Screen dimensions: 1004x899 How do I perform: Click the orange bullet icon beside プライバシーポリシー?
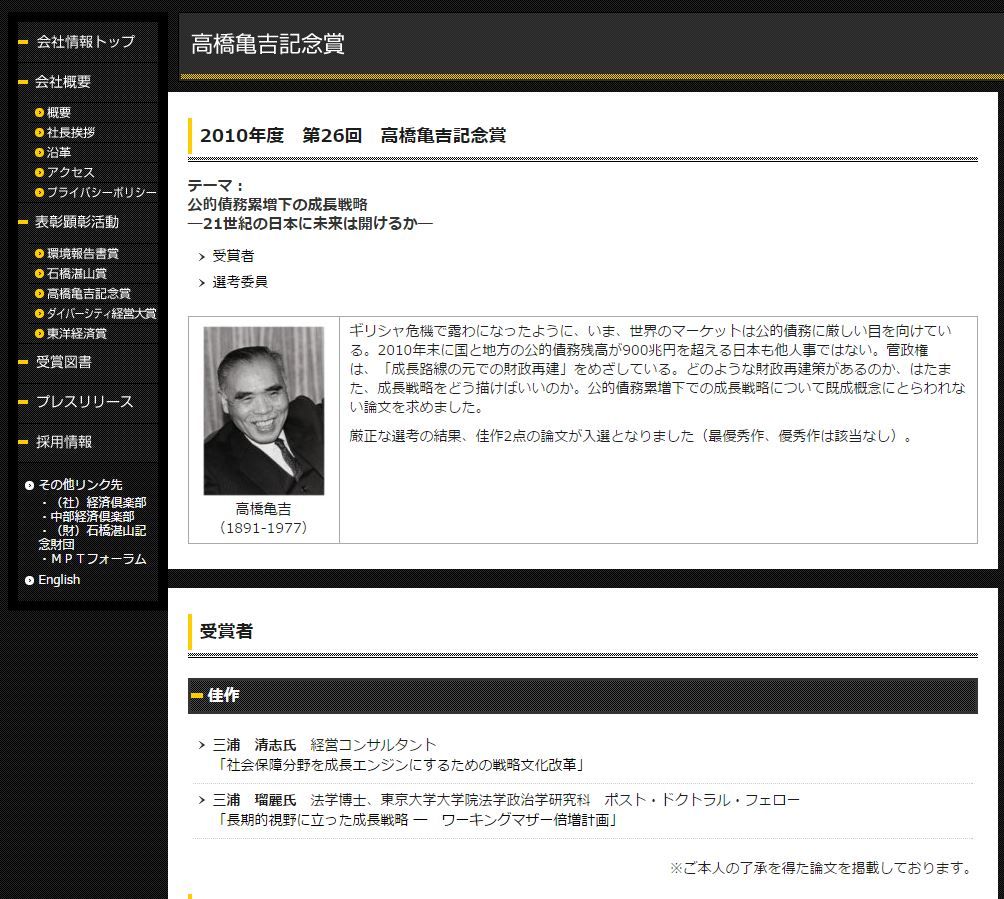[x=40, y=192]
